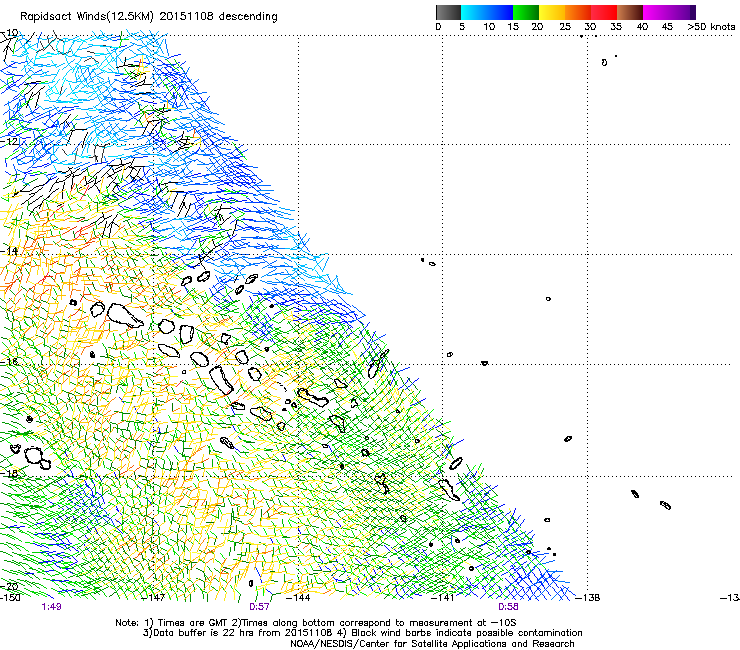This screenshot has height=650, width=740.
Task: Click the legend tick label '25'
Action: 565,27
